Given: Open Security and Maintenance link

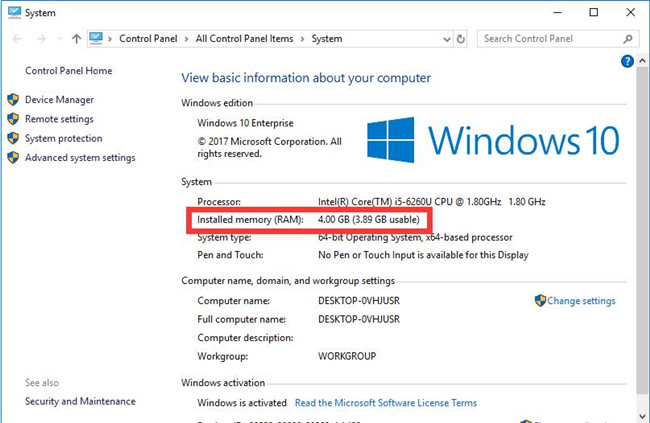Looking at the screenshot, I should click(80, 401).
